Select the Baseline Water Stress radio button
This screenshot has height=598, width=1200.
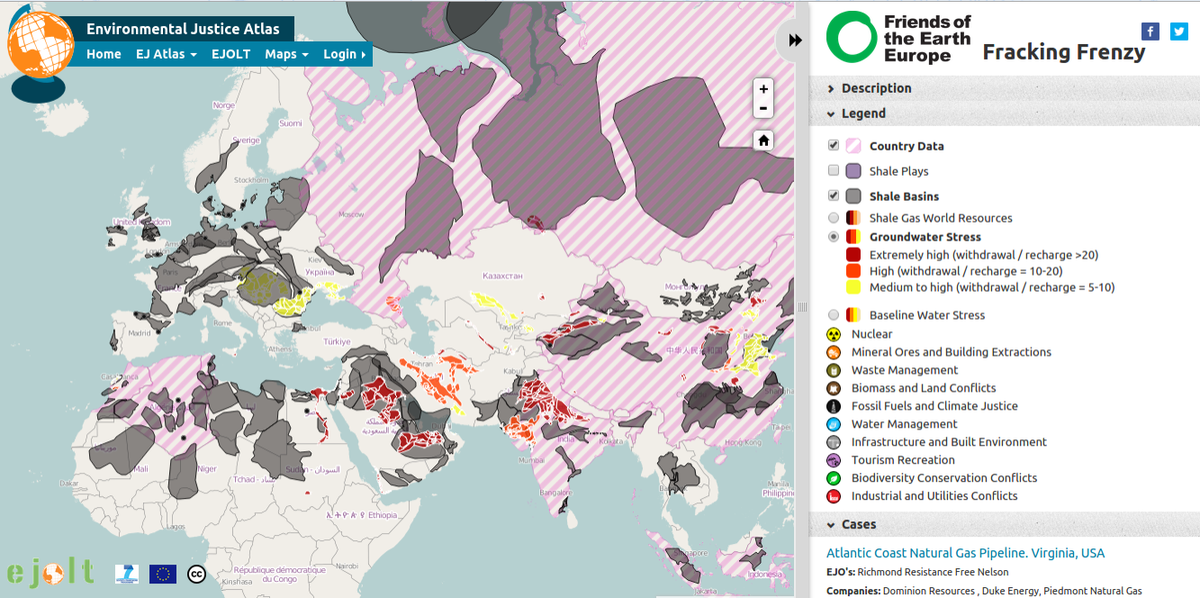(834, 314)
